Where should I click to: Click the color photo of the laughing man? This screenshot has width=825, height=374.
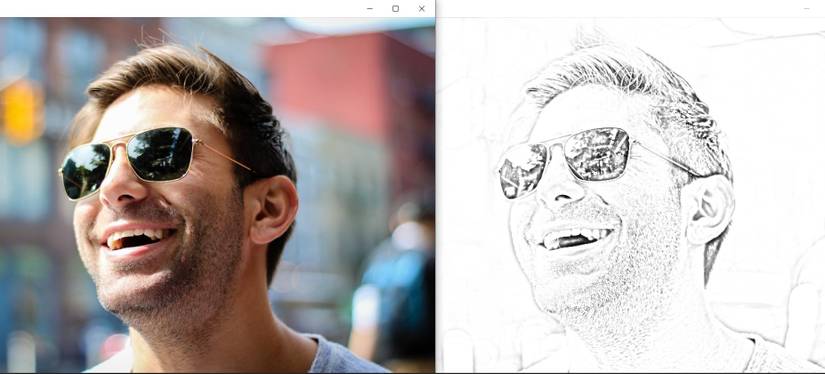(217, 195)
